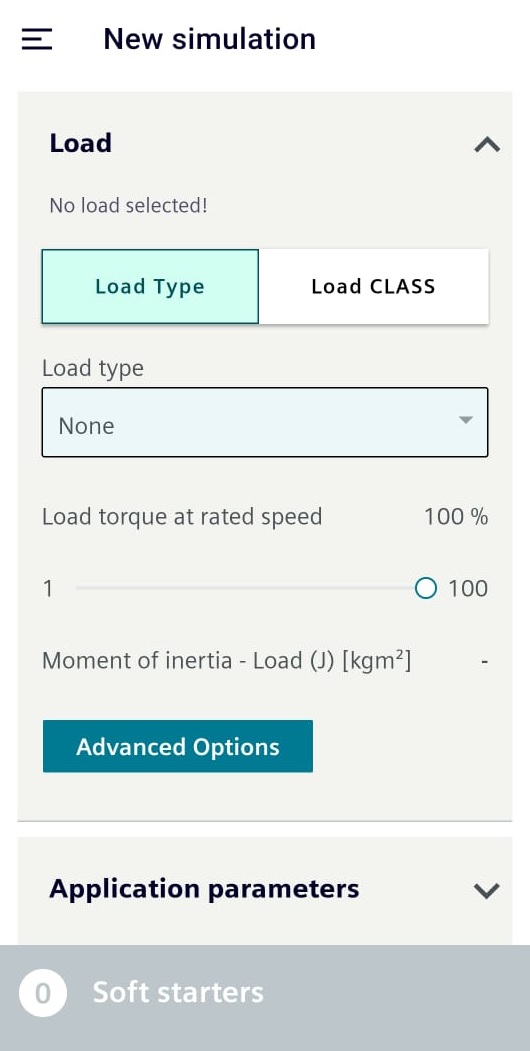This screenshot has width=530, height=1051.
Task: Open the hamburger navigation menu
Action: pos(37,39)
